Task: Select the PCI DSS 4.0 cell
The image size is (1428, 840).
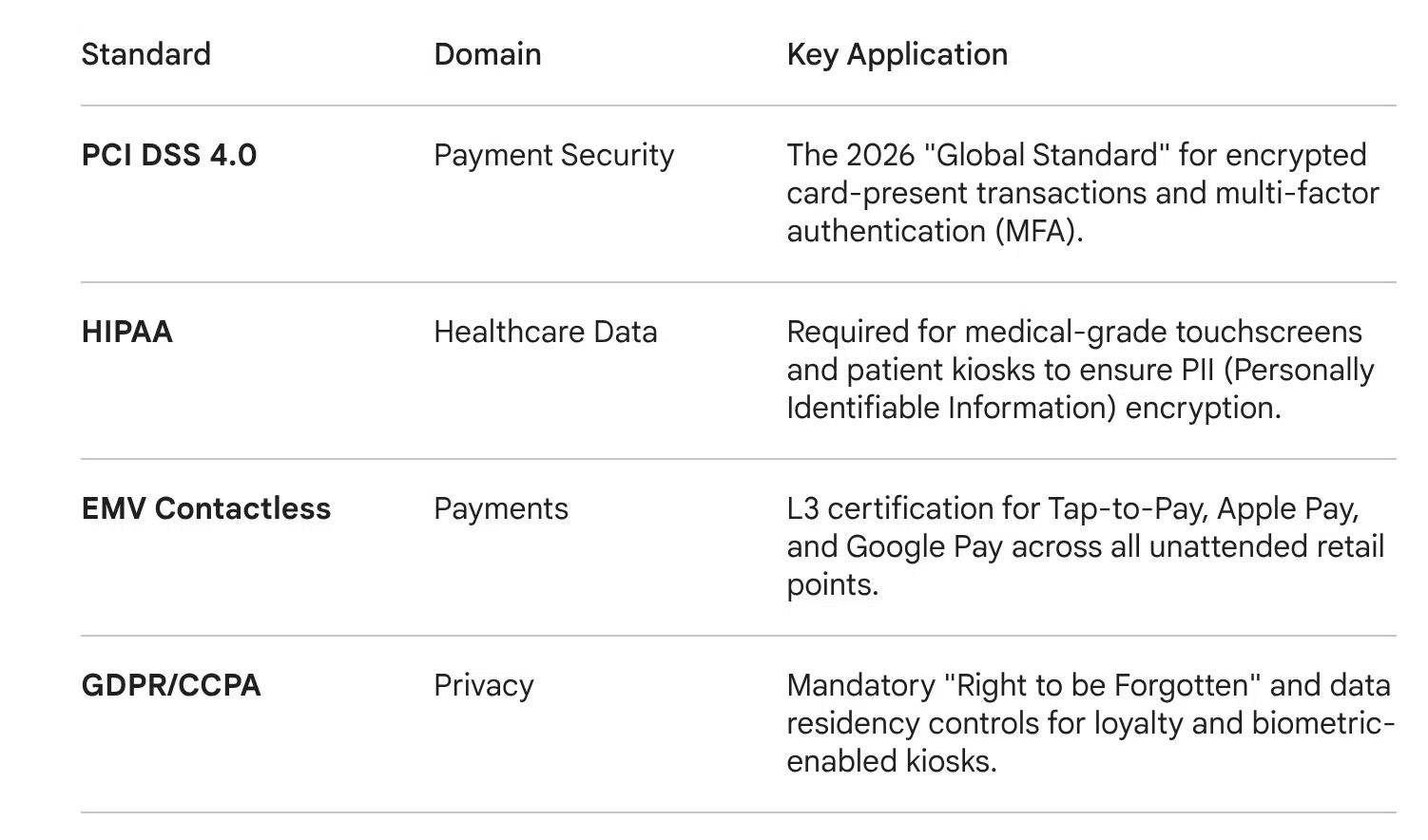Action: coord(169,155)
